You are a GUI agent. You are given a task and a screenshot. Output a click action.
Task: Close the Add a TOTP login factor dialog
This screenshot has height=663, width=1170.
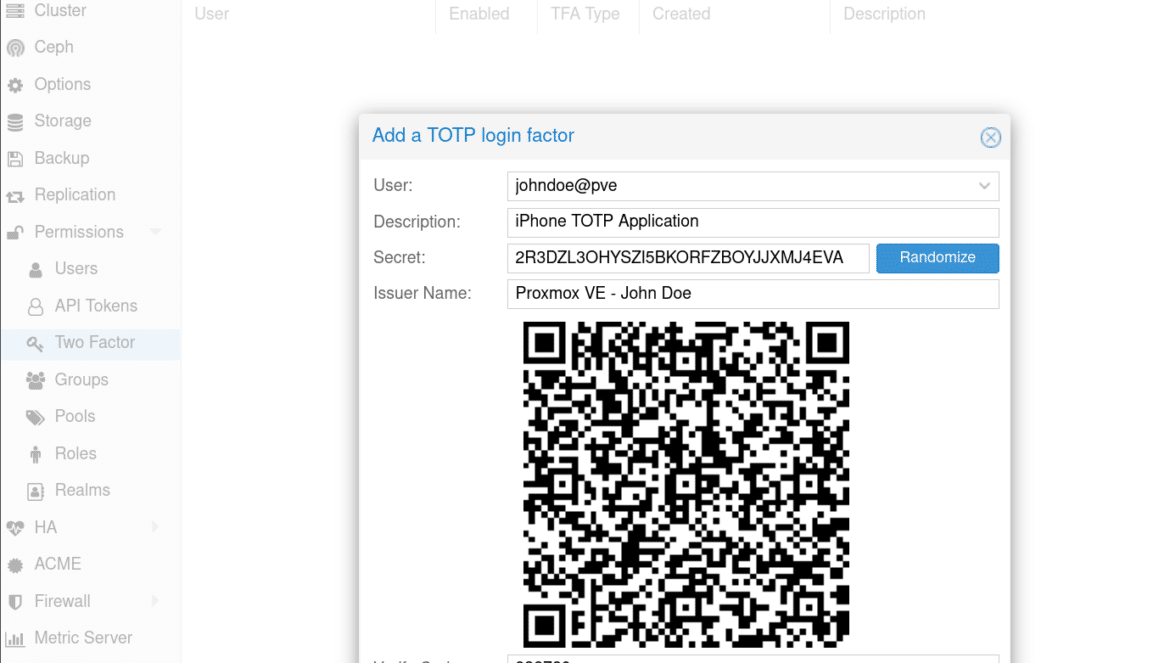click(990, 137)
